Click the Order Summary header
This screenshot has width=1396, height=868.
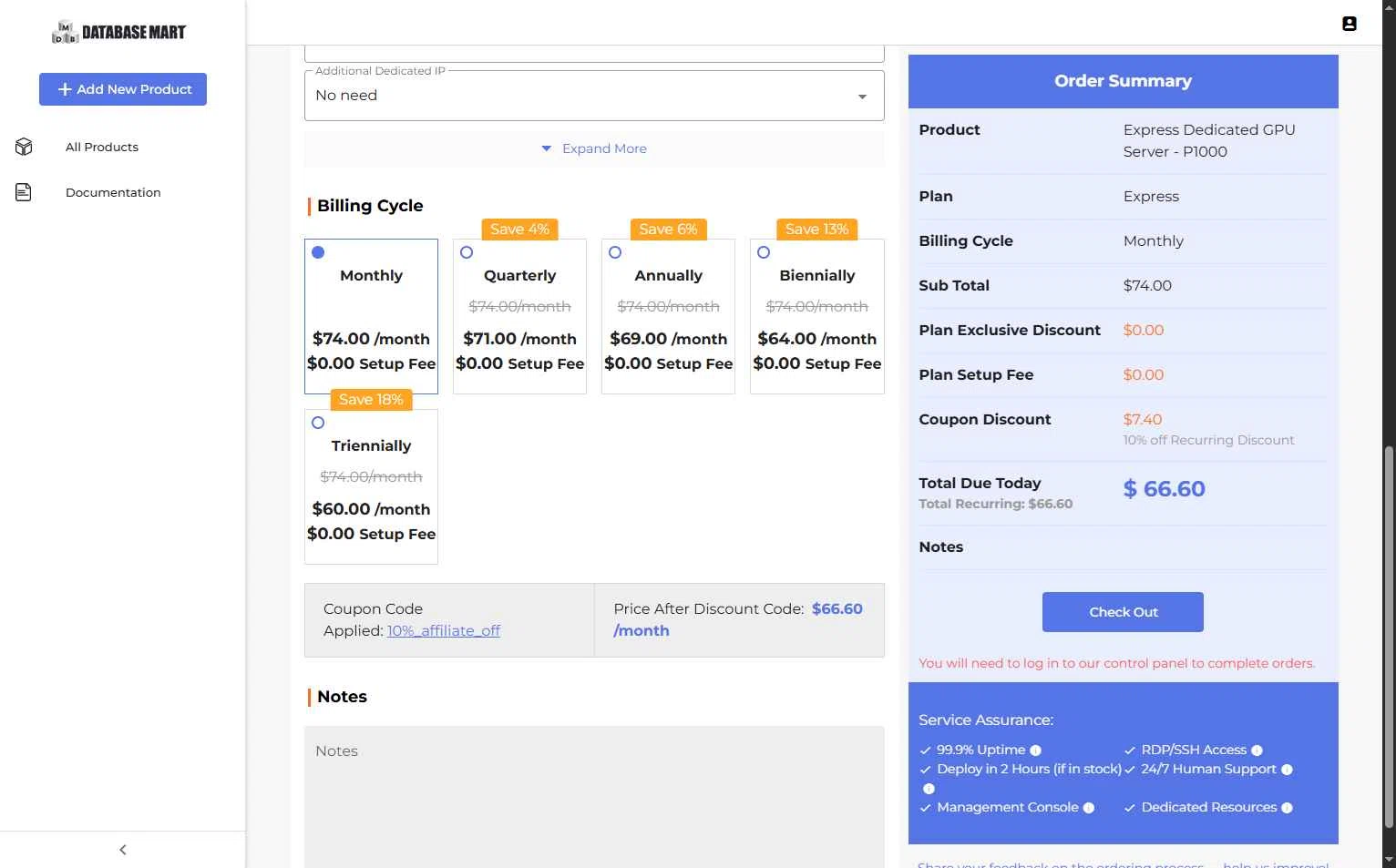pyautogui.click(x=1123, y=81)
